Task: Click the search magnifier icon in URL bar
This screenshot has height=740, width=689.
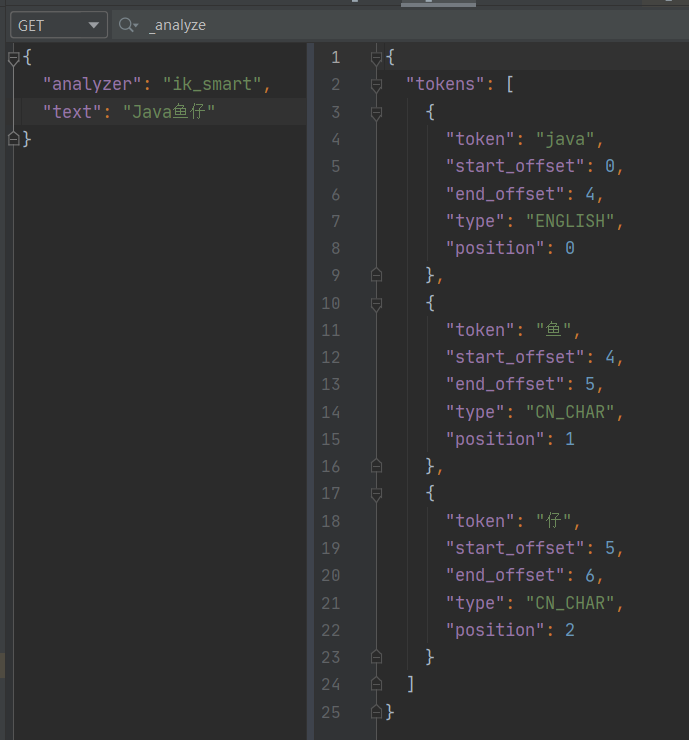Action: [x=128, y=25]
